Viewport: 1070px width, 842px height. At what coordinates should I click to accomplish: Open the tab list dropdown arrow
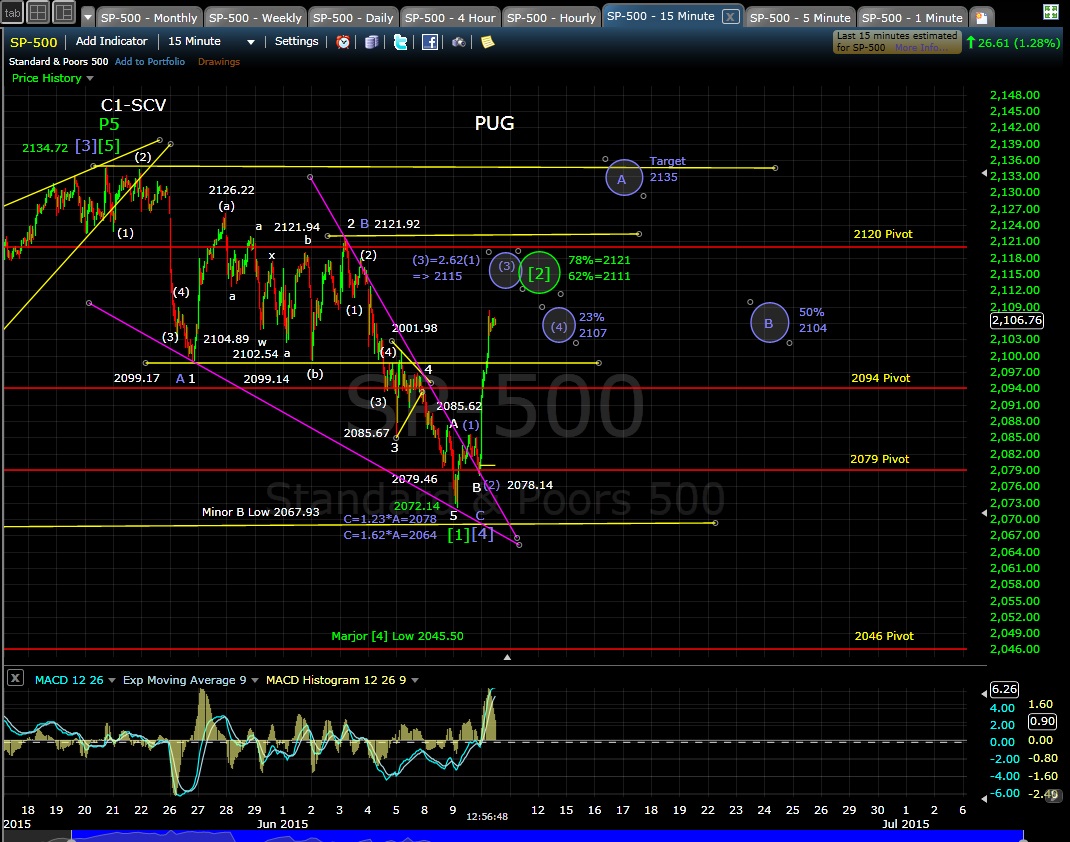tap(87, 17)
